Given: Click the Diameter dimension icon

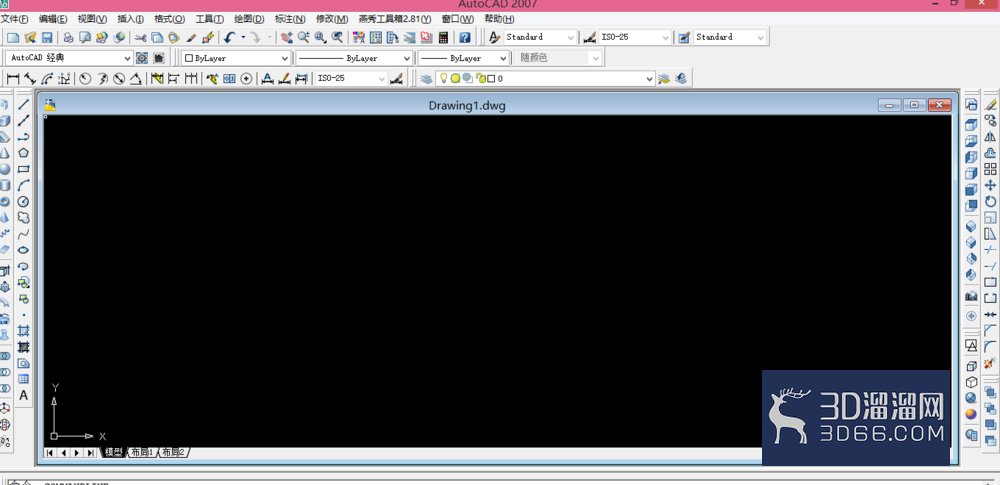Looking at the screenshot, I should point(119,78).
